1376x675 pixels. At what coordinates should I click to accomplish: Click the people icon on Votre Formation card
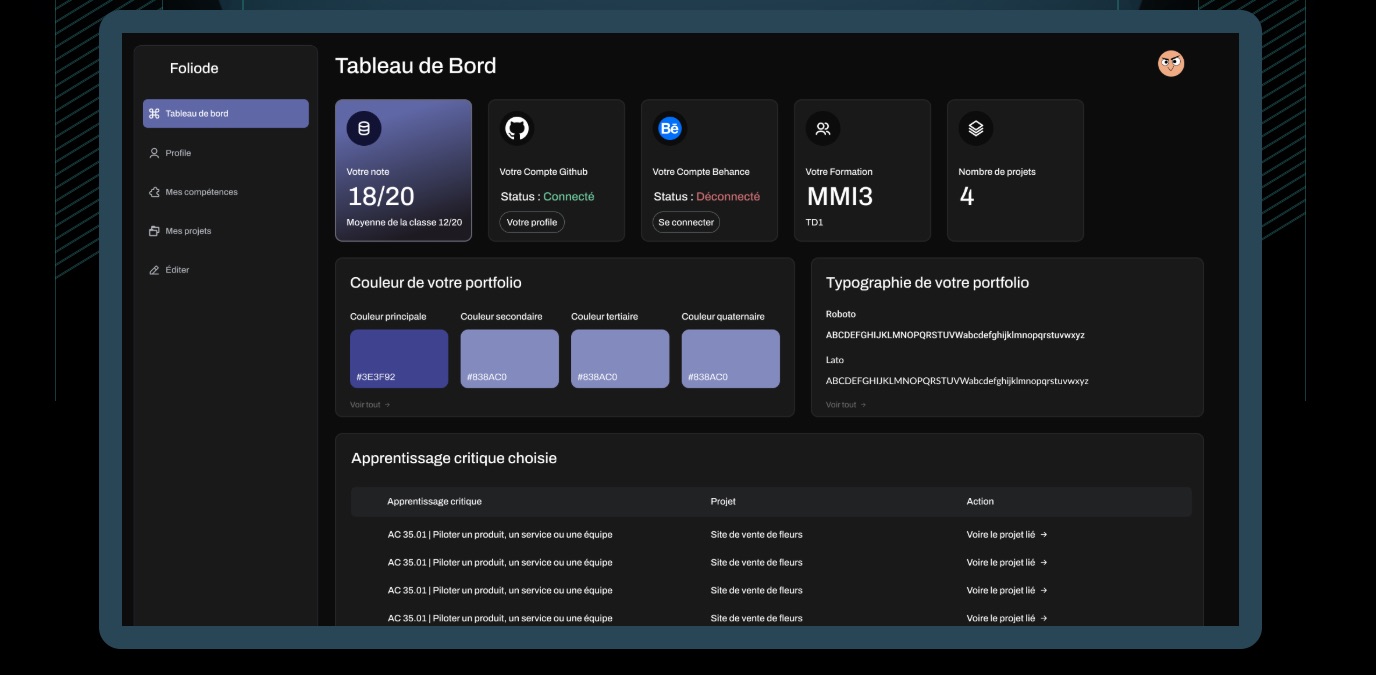point(822,129)
